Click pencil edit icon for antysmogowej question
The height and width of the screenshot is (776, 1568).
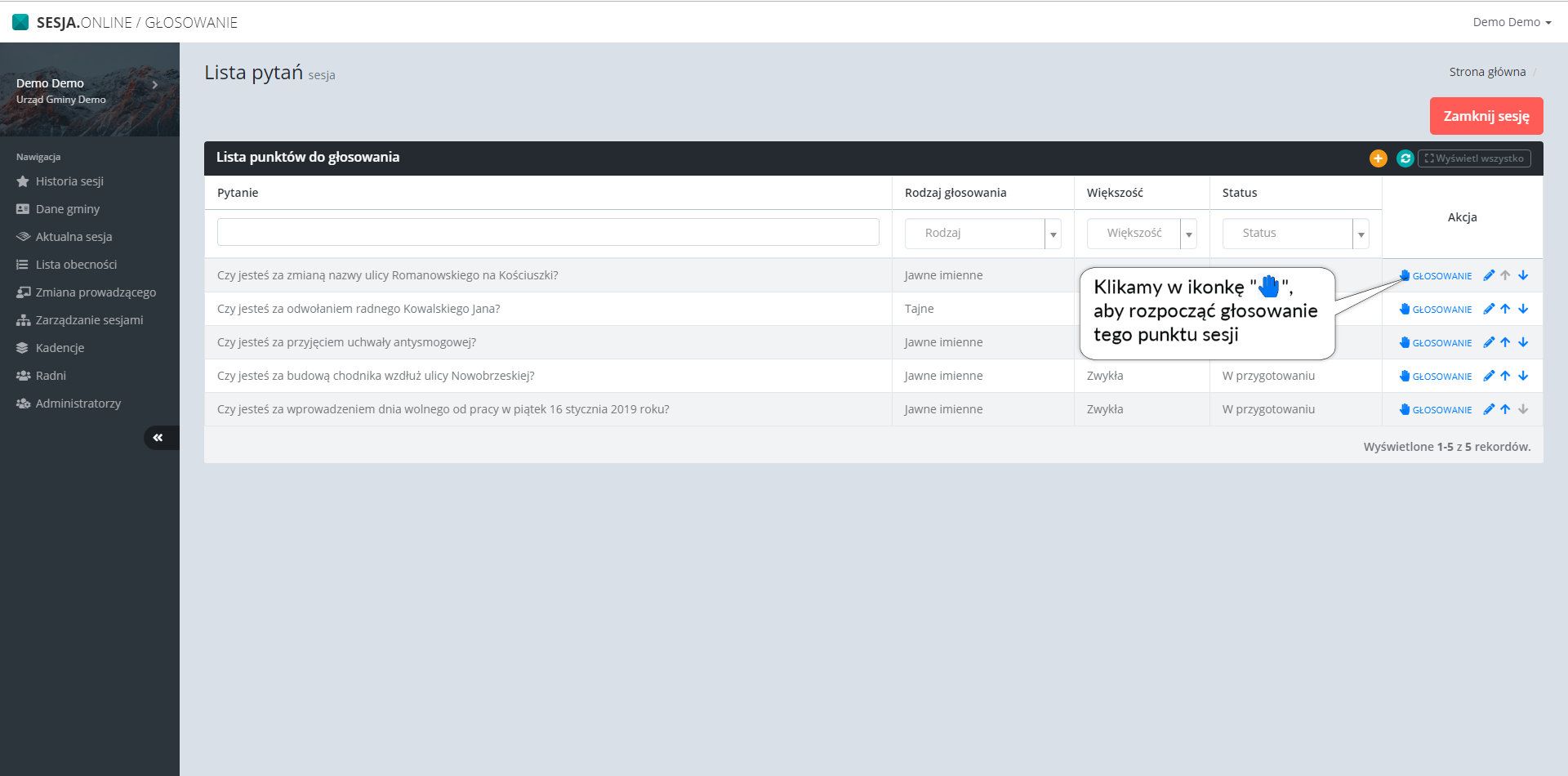point(1489,343)
